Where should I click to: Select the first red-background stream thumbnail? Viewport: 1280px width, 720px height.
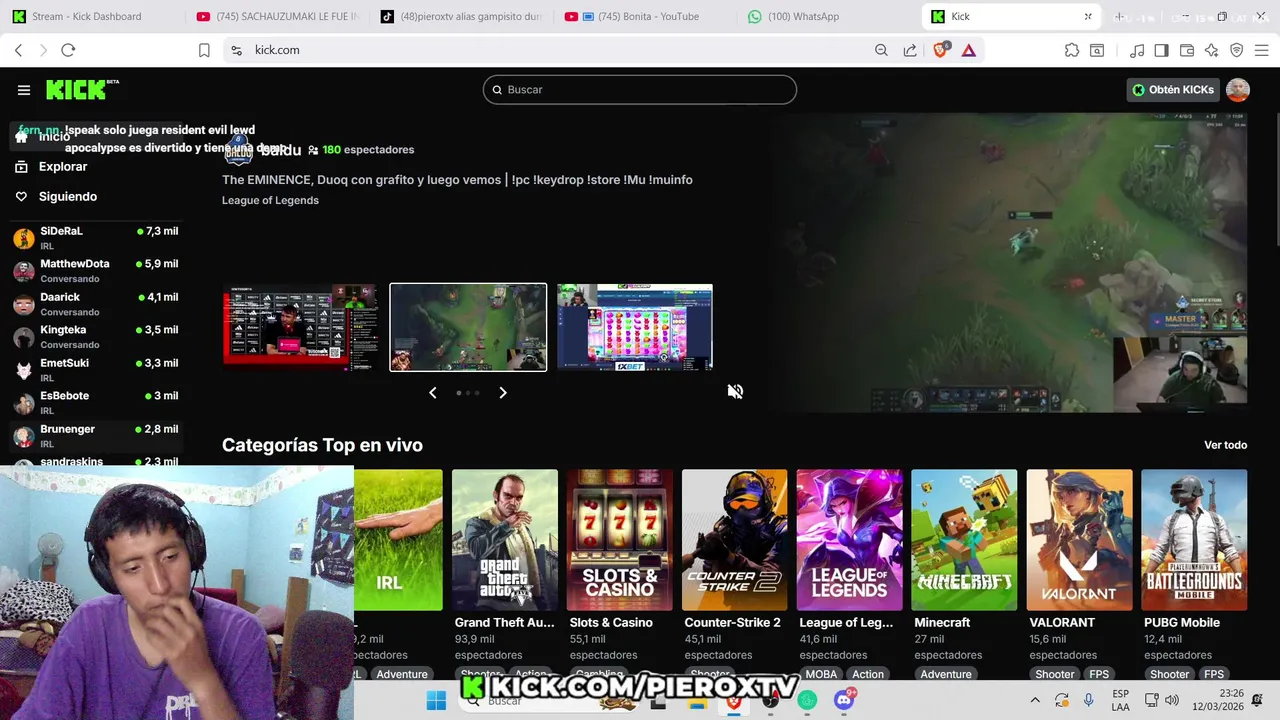tap(301, 327)
